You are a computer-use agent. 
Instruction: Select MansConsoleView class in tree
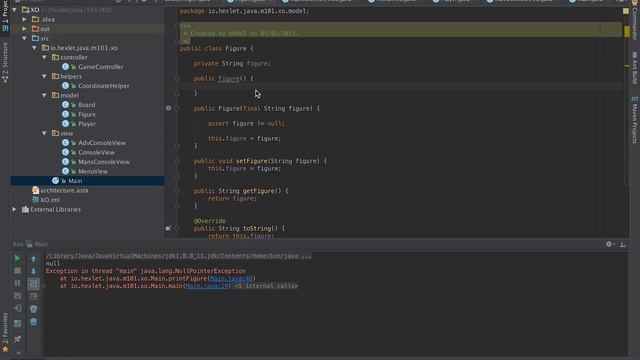[104, 162]
